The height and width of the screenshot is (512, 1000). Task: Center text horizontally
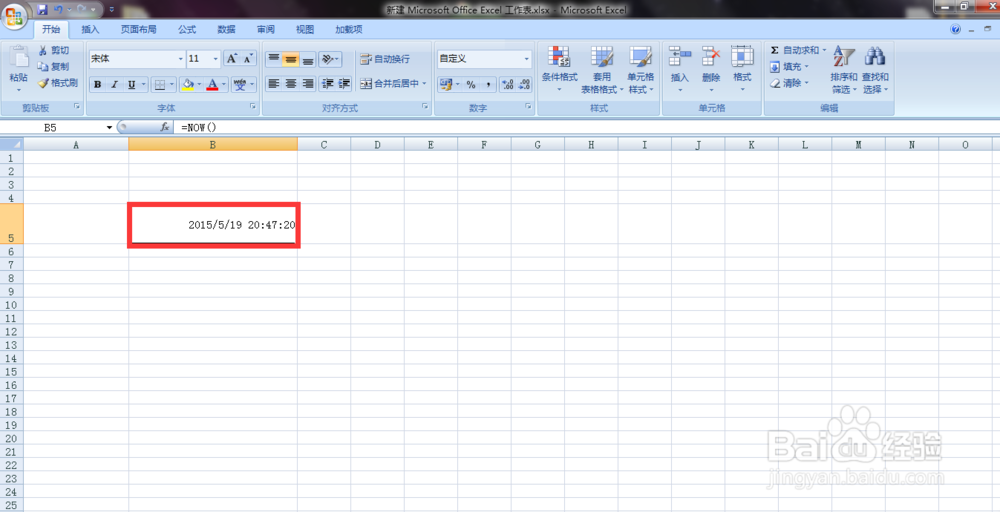(x=291, y=84)
